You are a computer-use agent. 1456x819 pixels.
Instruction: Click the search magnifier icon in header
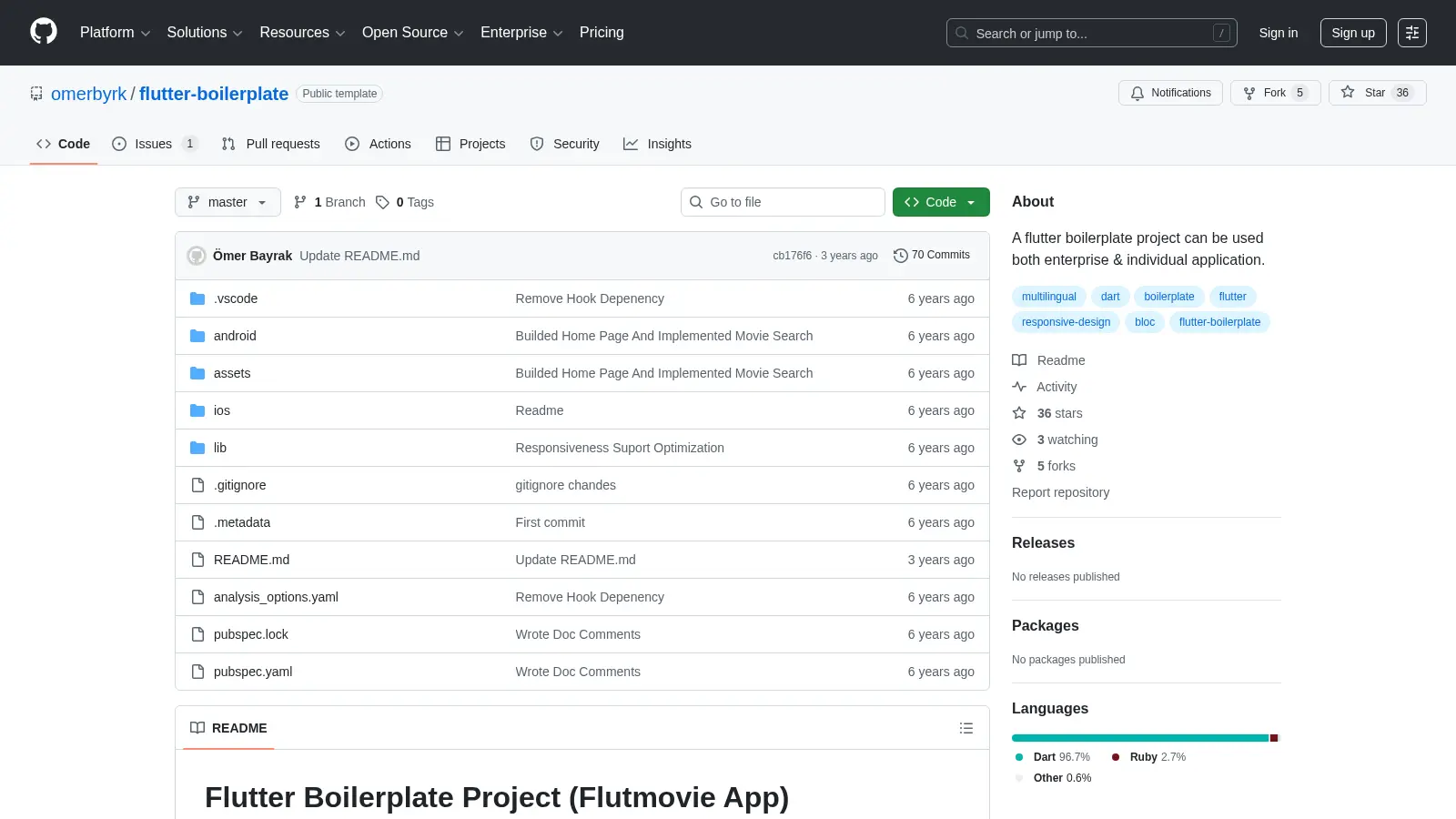click(x=962, y=33)
